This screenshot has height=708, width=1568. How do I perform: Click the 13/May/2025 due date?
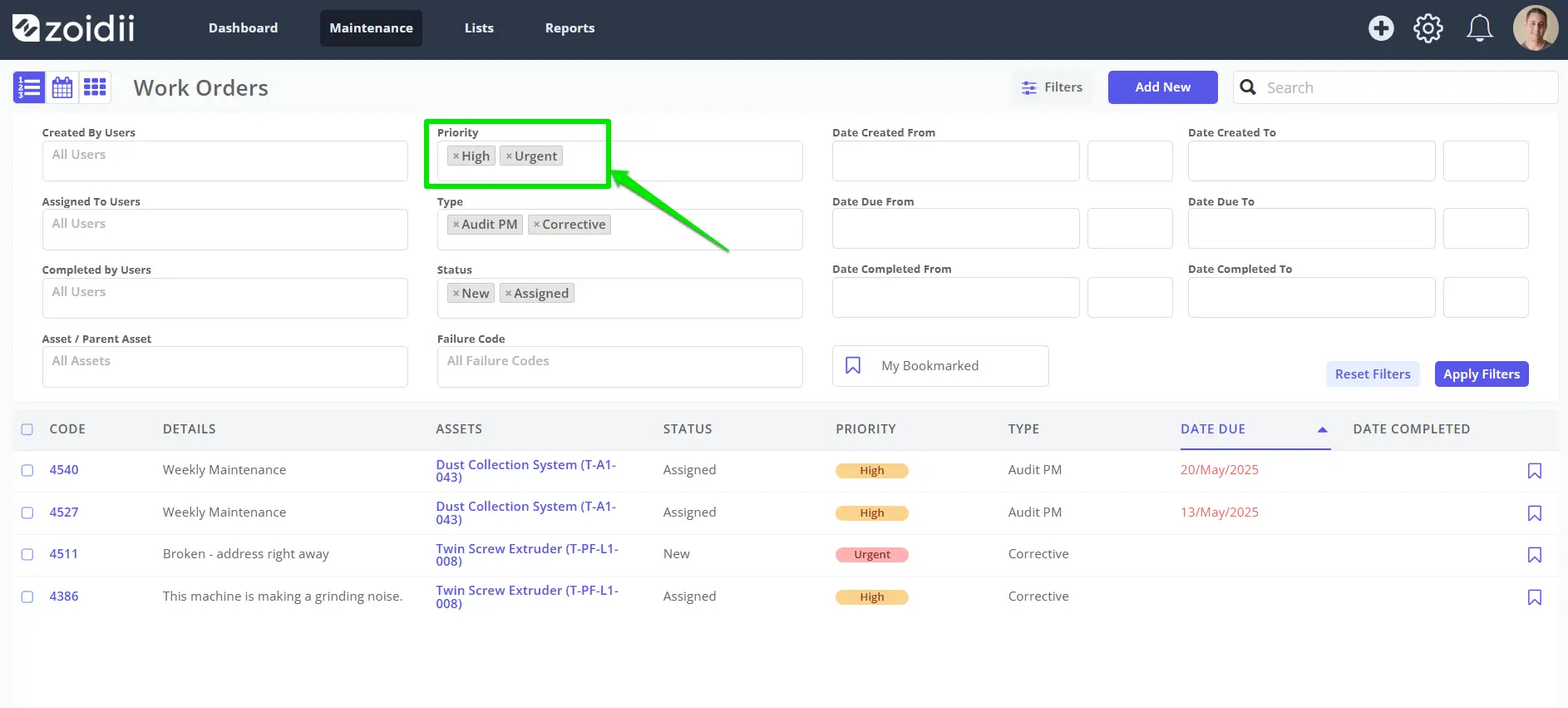coord(1220,512)
